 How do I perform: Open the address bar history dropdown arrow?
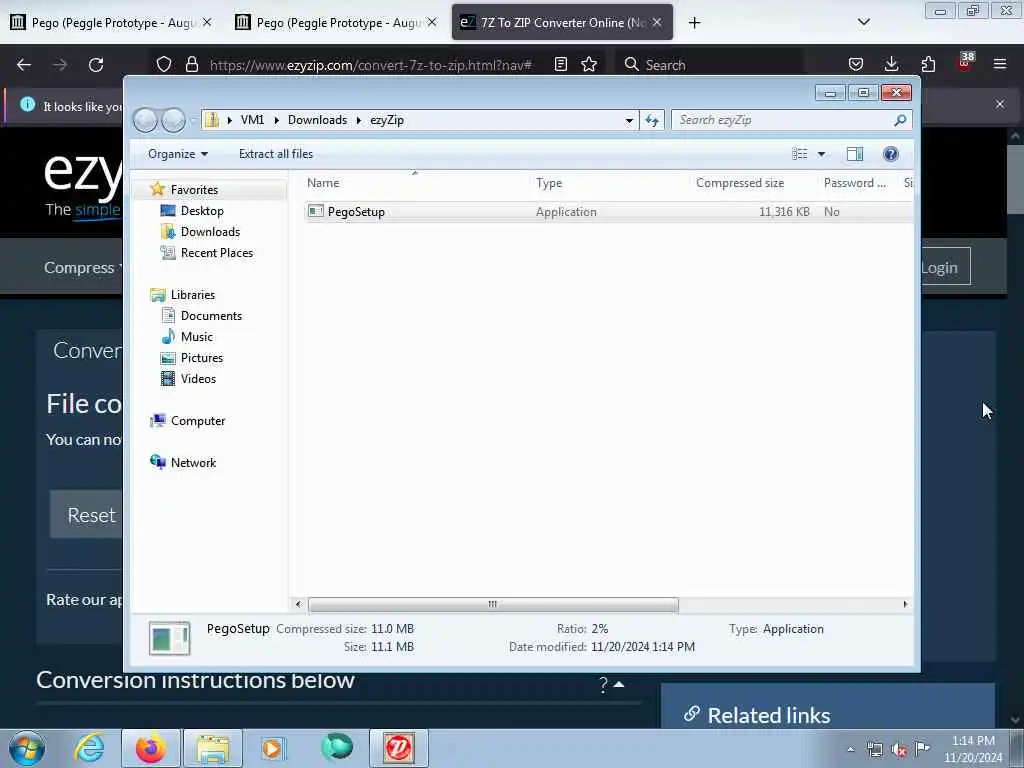click(629, 120)
